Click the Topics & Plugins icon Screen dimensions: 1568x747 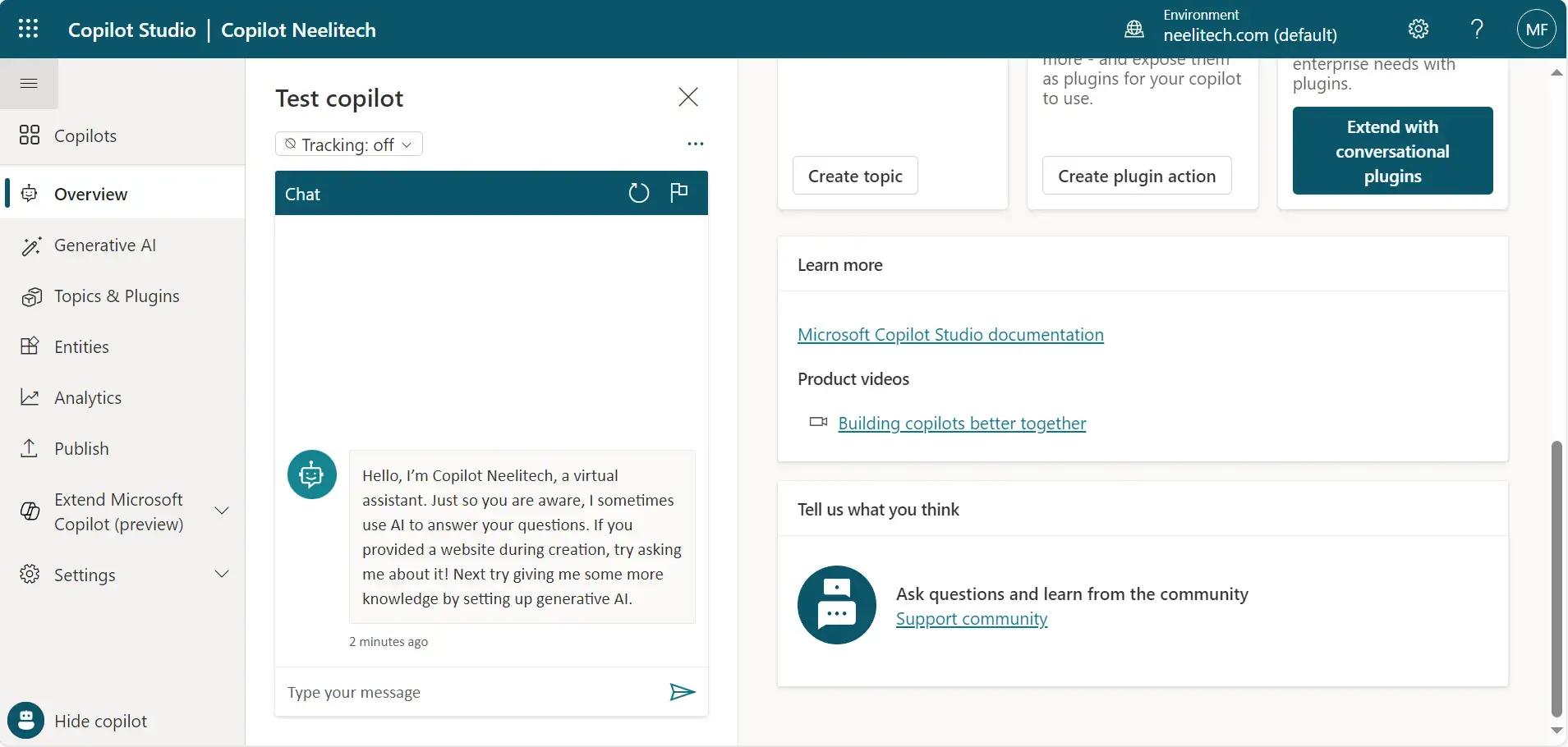pos(30,296)
